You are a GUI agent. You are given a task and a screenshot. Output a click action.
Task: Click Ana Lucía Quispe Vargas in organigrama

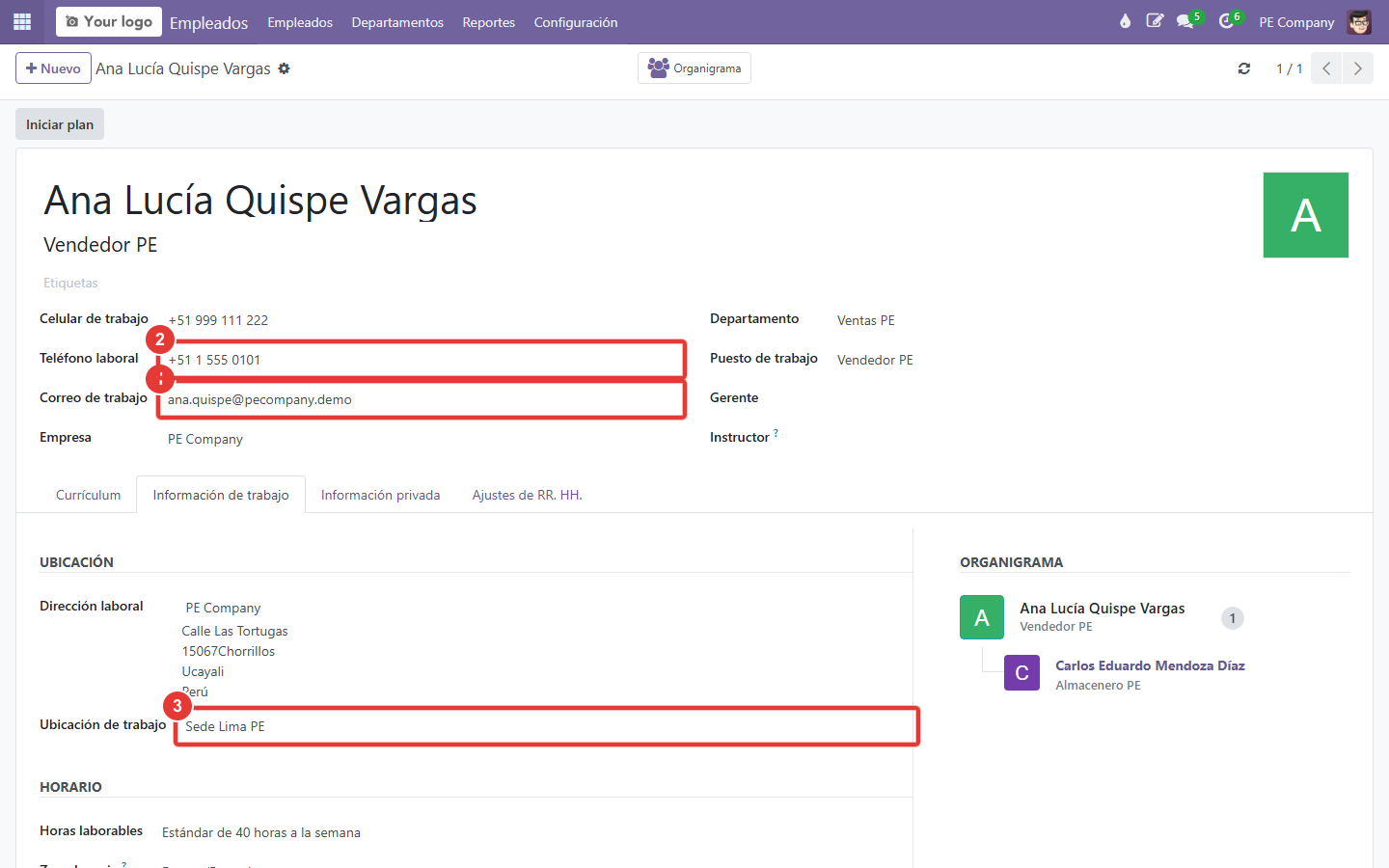(1103, 609)
